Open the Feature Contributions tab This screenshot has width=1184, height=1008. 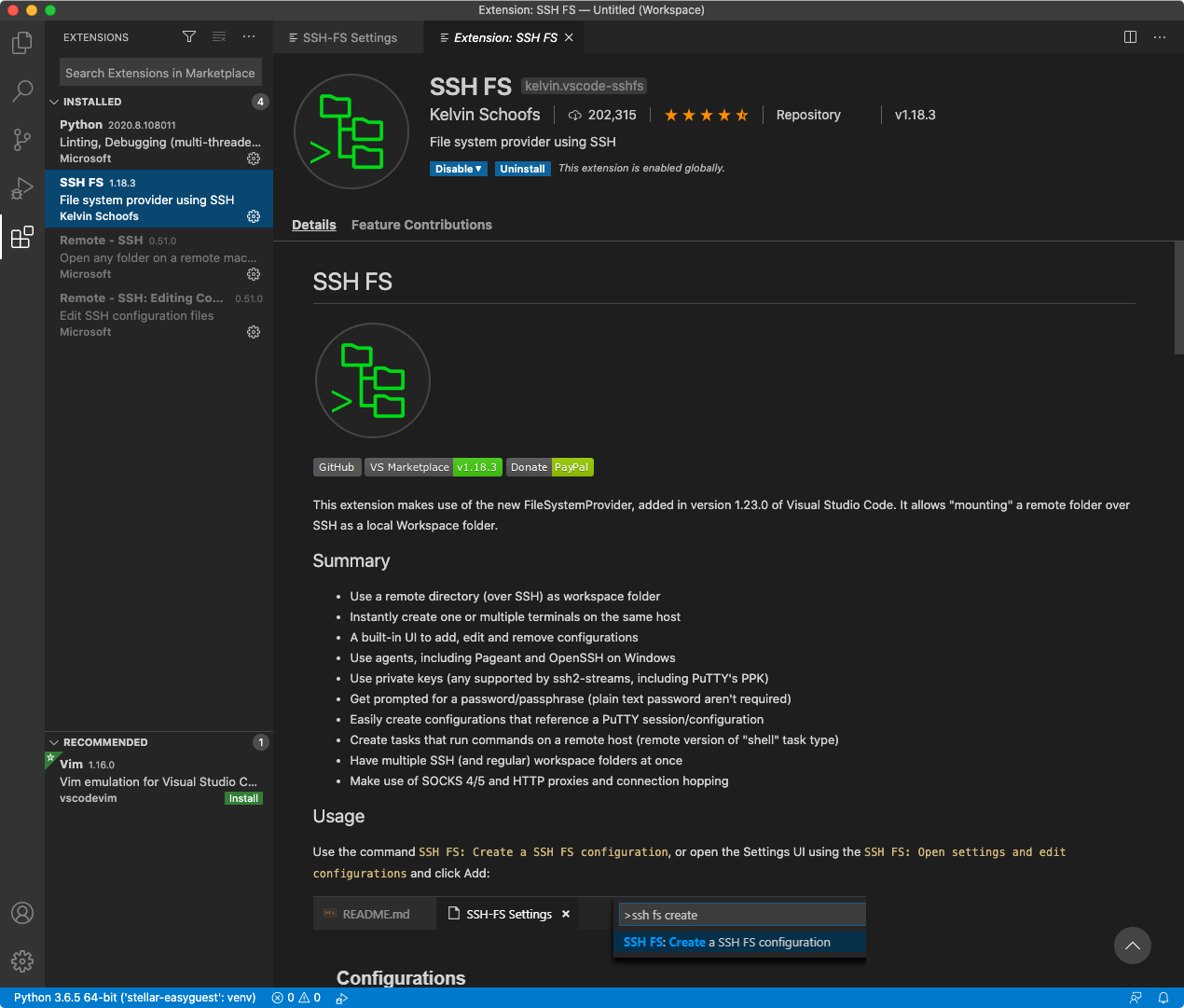click(421, 225)
